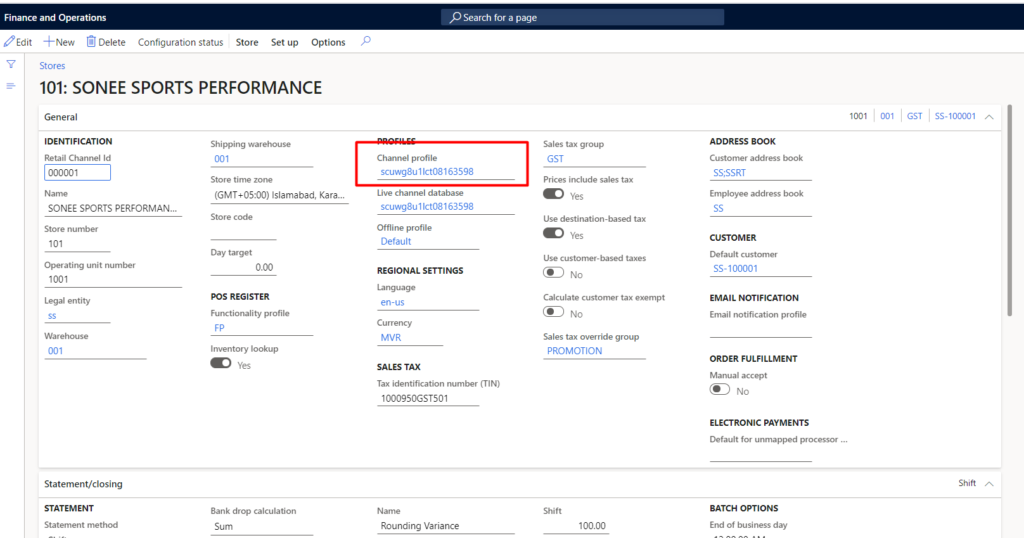Image resolution: width=1024 pixels, height=538 pixels.
Task: Toggle Inventory lookup switch
Action: pyautogui.click(x=221, y=363)
